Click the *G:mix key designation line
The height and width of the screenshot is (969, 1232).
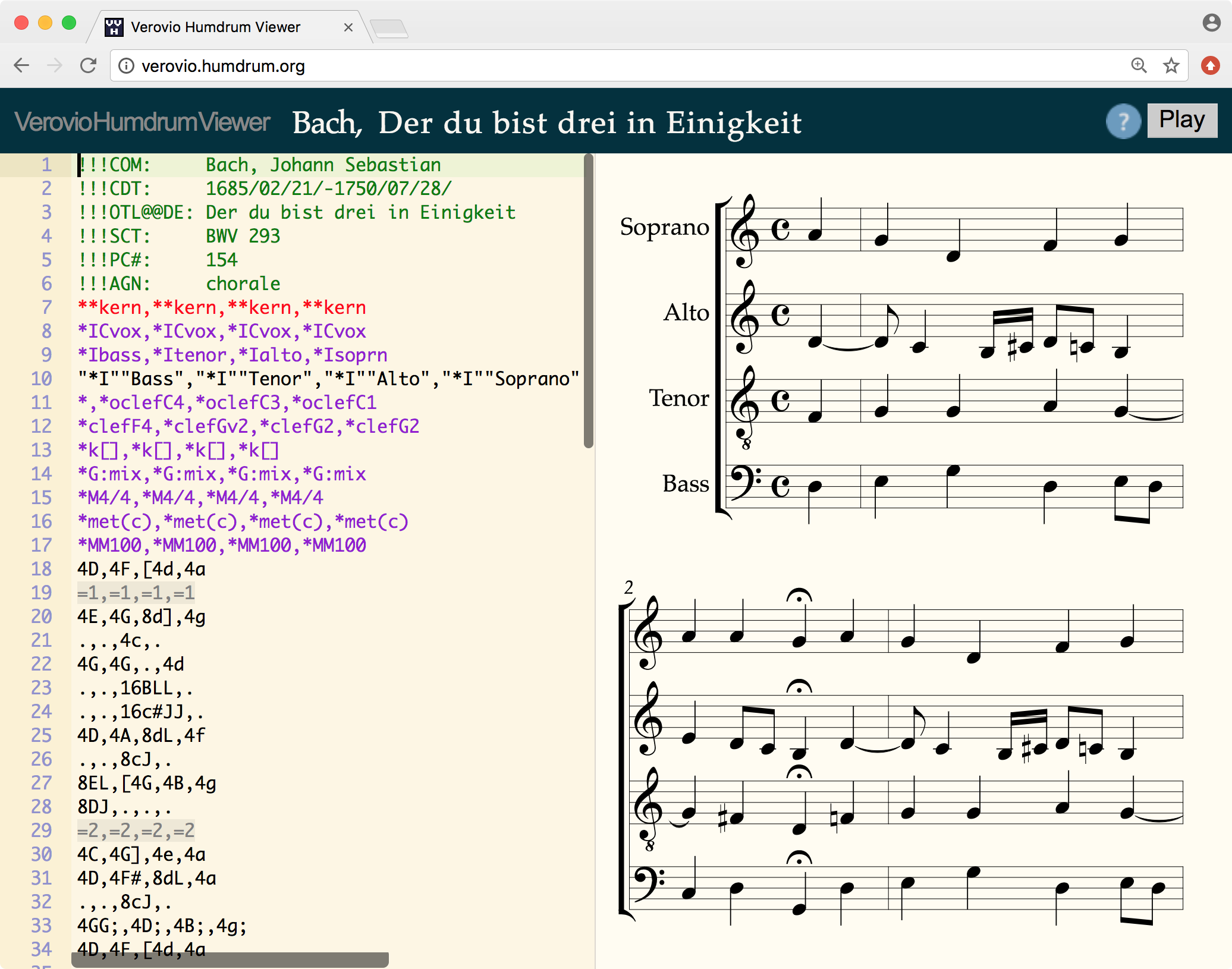(x=222, y=474)
